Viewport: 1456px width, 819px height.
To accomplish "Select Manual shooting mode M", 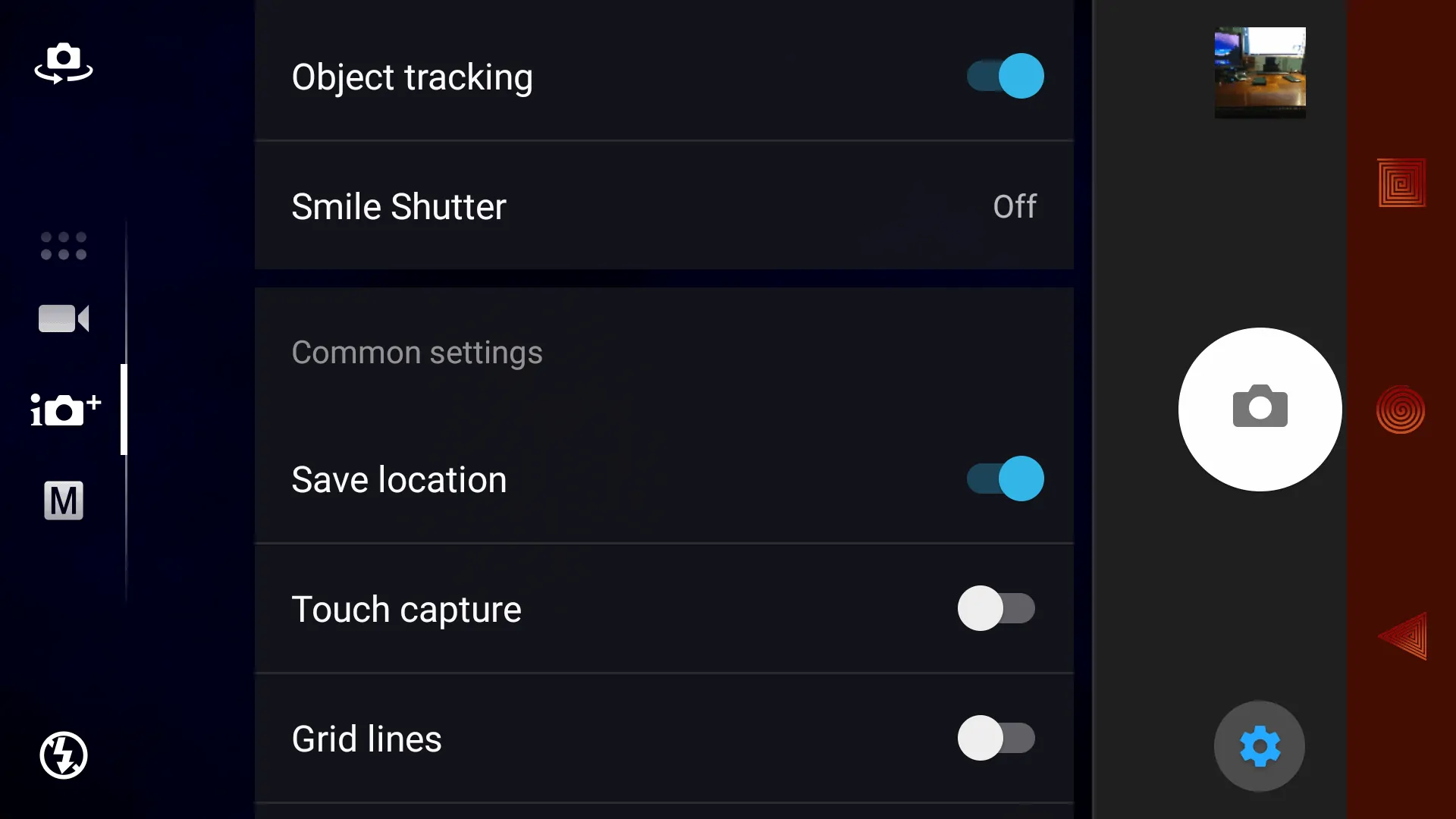I will pyautogui.click(x=63, y=501).
